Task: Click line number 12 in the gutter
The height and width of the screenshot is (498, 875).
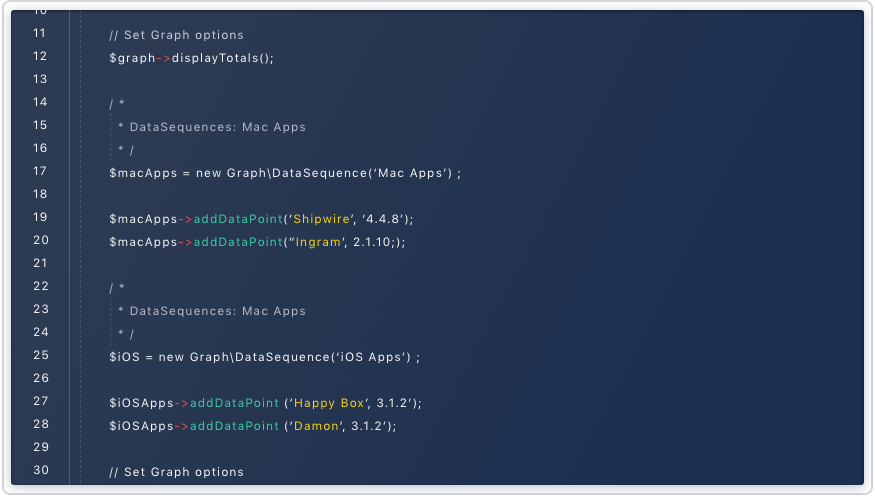Action: click(40, 57)
